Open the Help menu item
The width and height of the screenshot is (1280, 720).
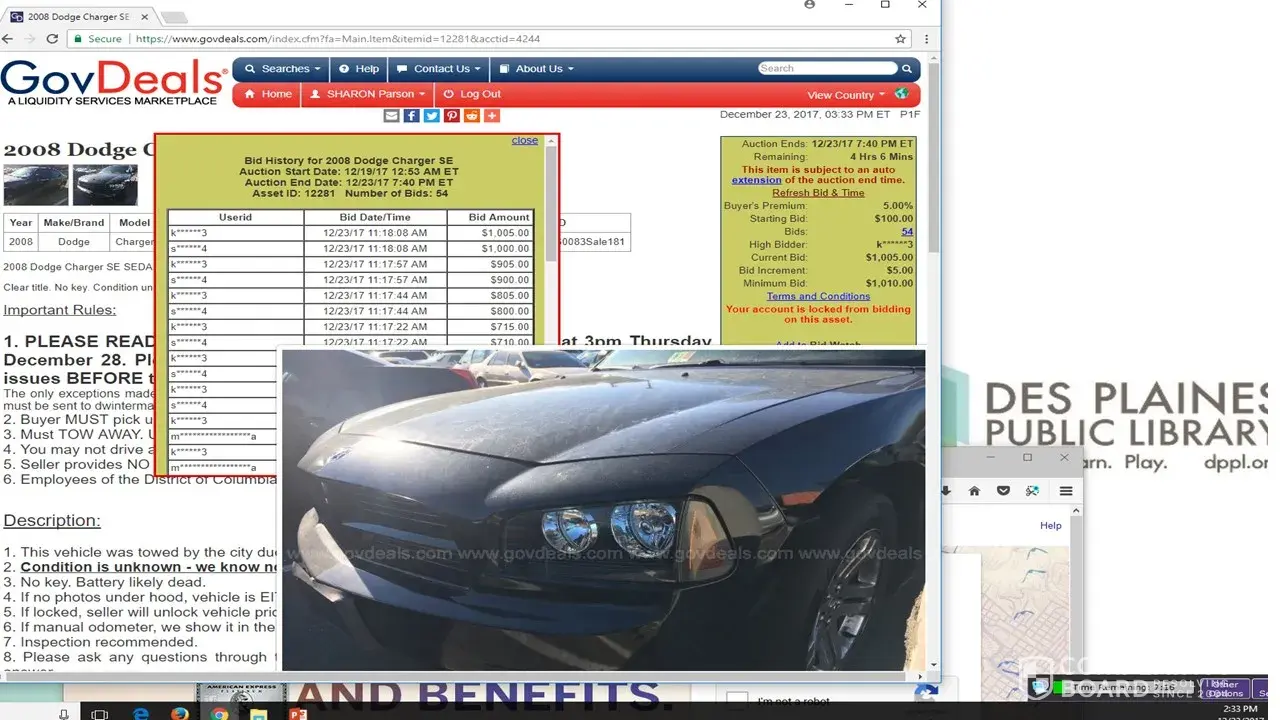pos(359,69)
